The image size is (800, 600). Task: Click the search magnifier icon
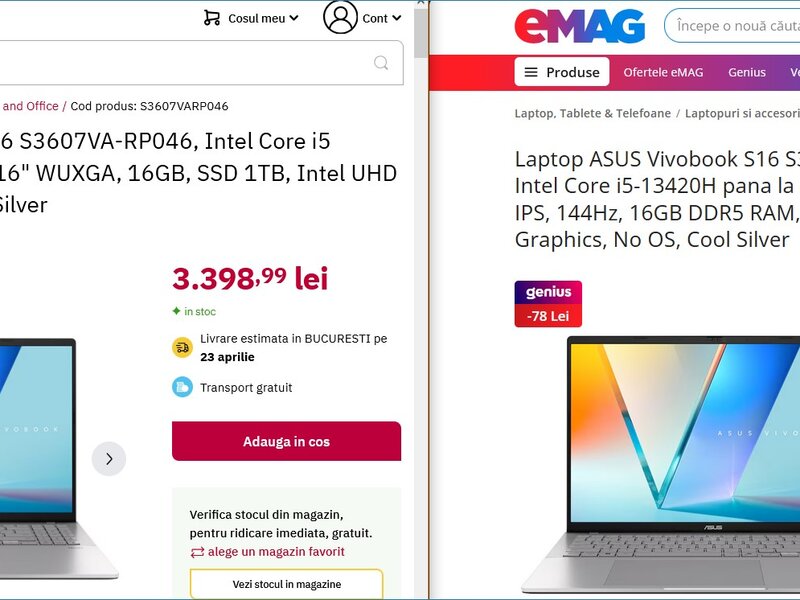point(381,63)
